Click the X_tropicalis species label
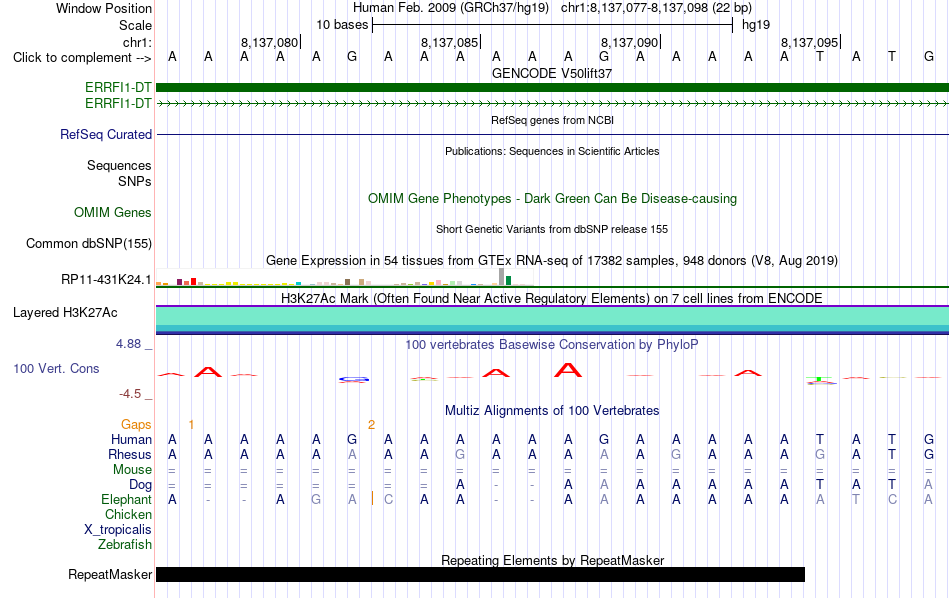 (x=118, y=530)
